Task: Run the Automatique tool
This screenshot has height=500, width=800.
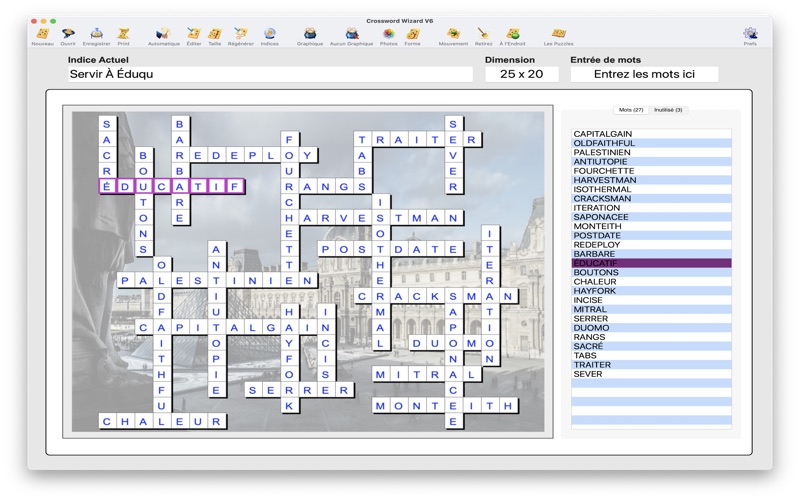Action: coord(163,34)
